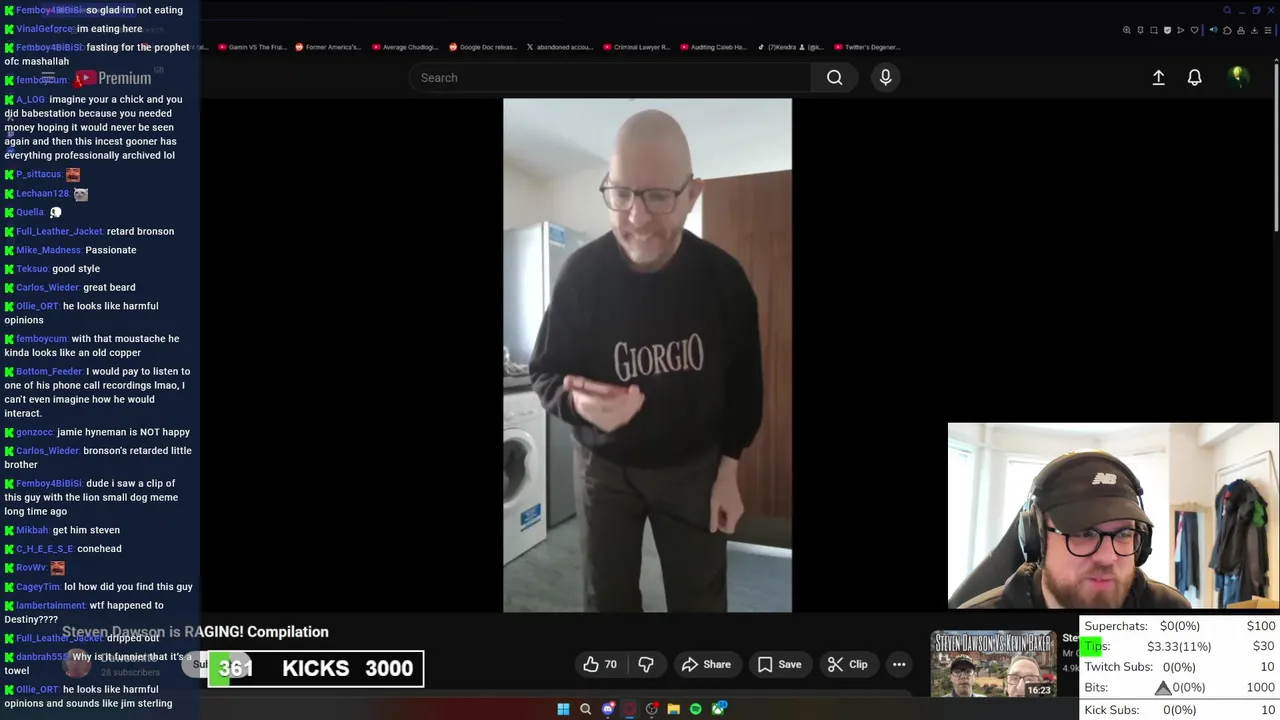Switch to 'Google Doc releas...' tab
This screenshot has height=720, width=1280.
[x=482, y=47]
